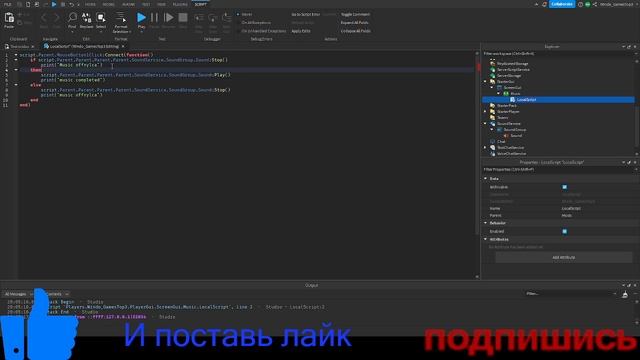Click the Stop playtest square button
This screenshot has height=360, width=640.
click(183, 18)
